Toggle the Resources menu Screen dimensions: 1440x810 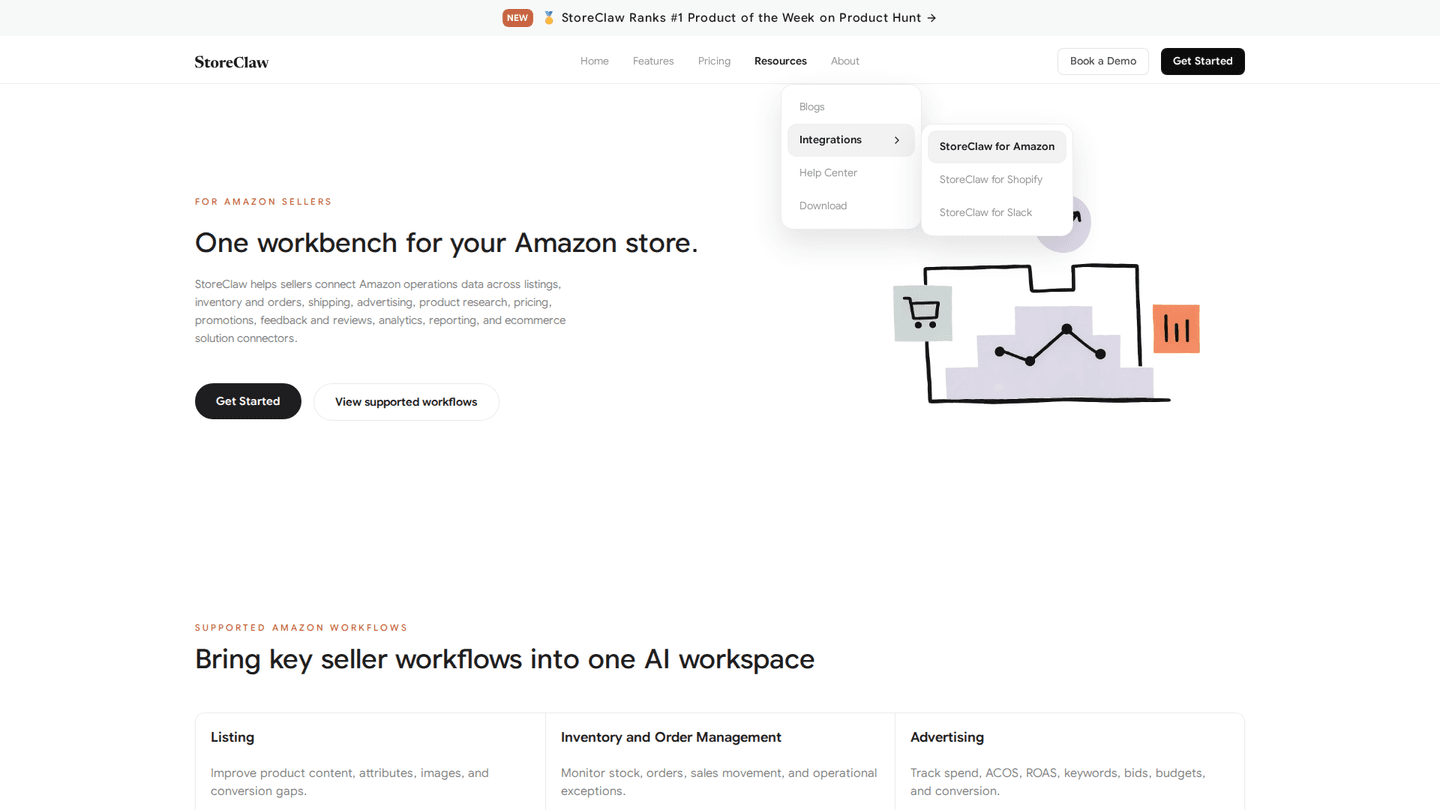780,61
